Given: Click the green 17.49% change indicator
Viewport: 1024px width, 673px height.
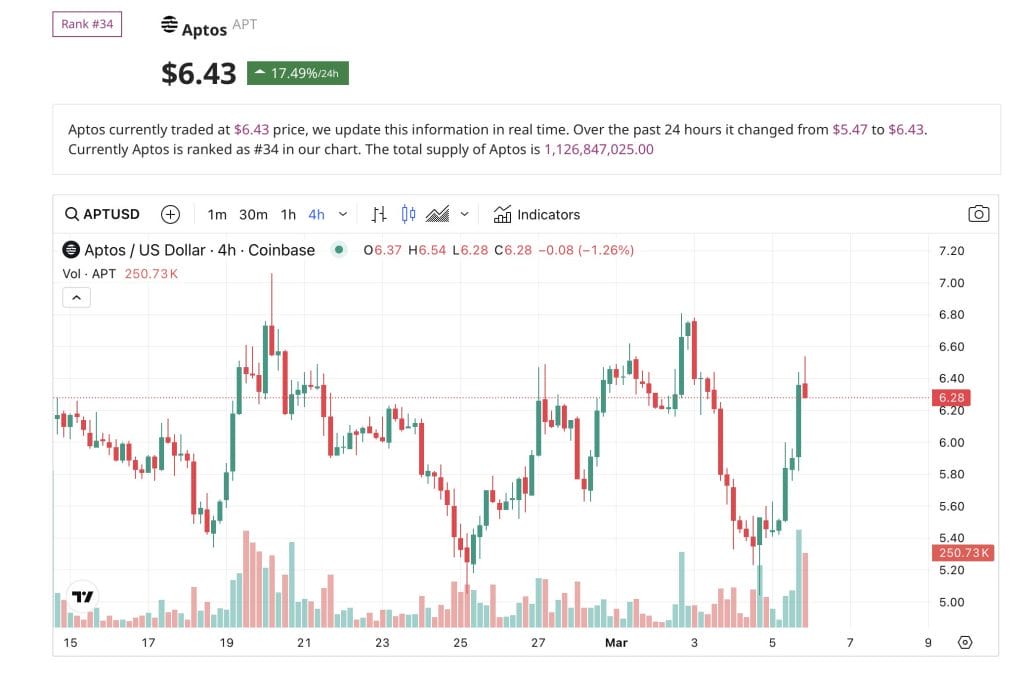Looking at the screenshot, I should coord(297,72).
